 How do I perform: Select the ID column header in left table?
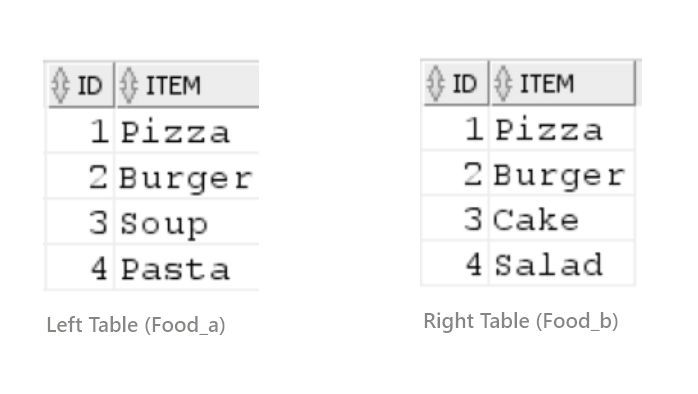pyautogui.click(x=81, y=85)
